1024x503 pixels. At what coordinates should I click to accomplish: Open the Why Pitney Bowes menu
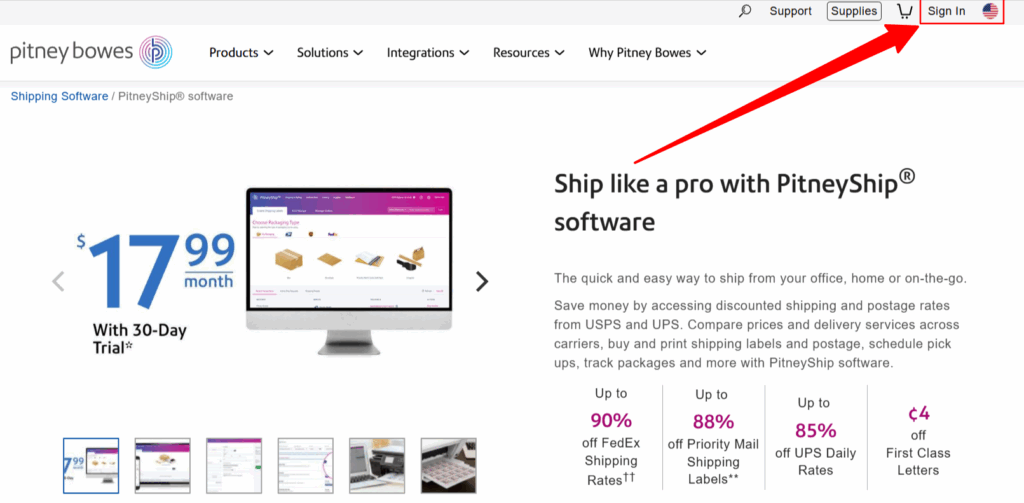tap(647, 53)
